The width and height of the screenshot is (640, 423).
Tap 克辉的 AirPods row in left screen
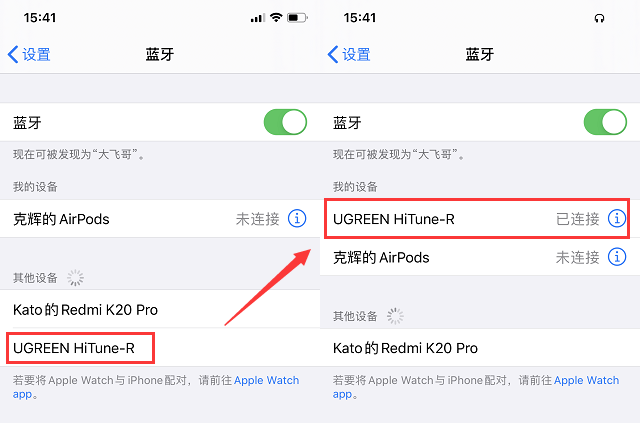(160, 219)
